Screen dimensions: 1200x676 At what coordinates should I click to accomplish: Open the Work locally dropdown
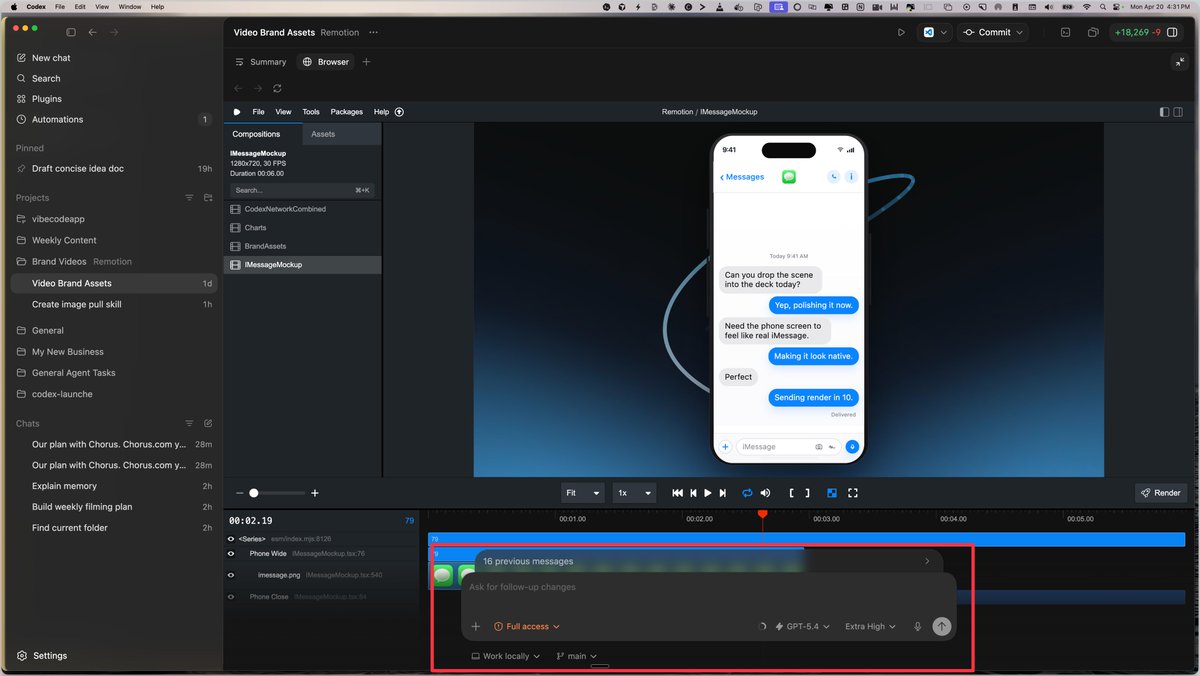[x=506, y=656]
